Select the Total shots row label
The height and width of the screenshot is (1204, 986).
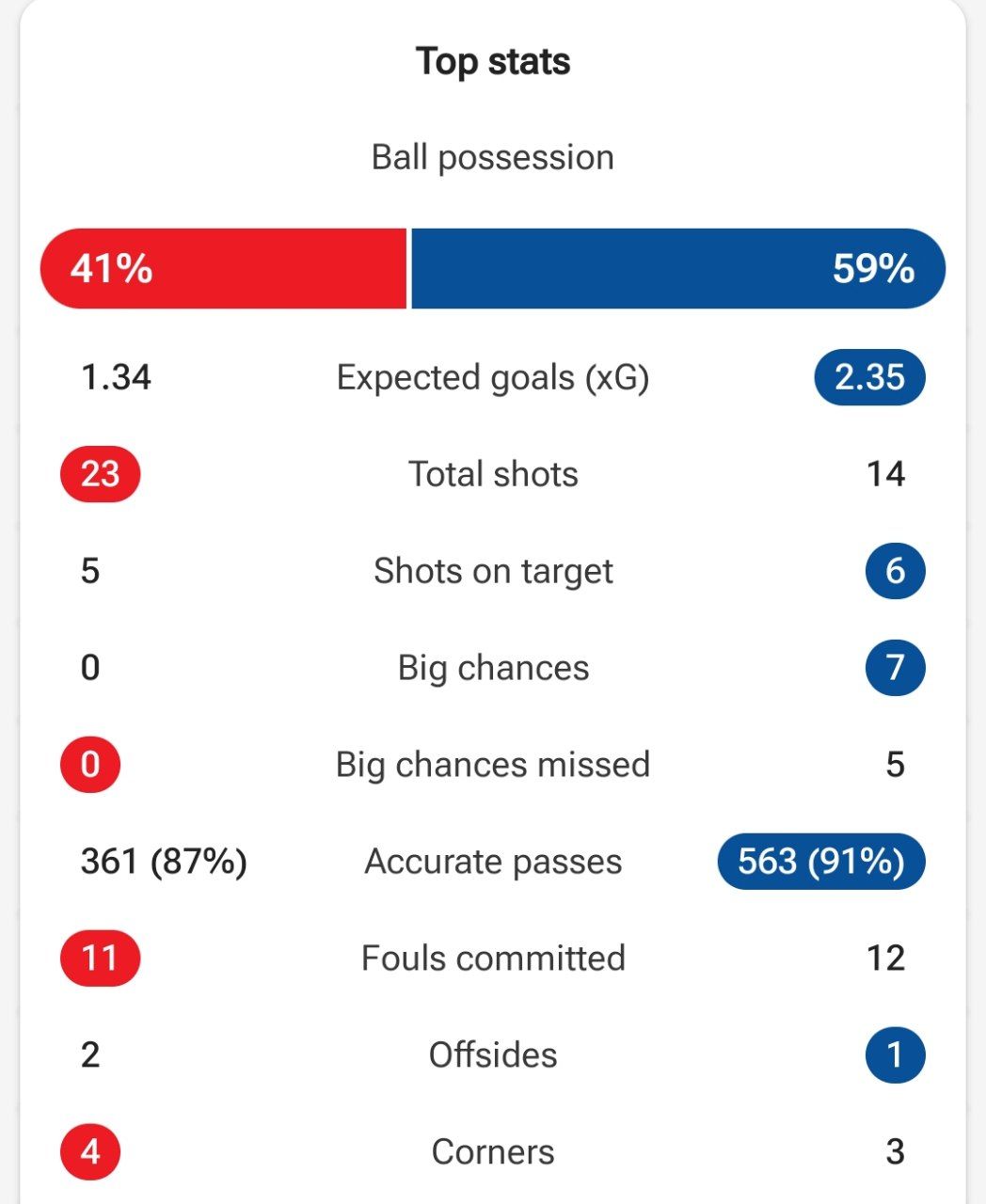point(493,474)
